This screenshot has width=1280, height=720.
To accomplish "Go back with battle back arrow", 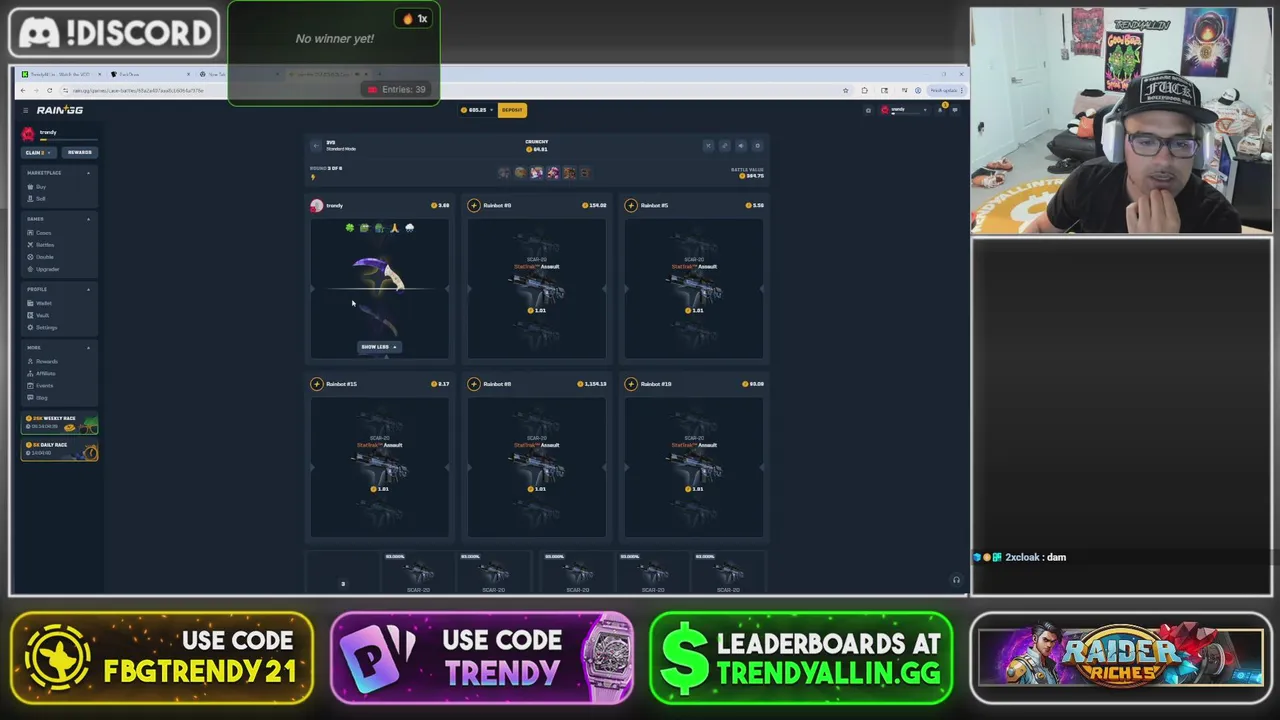I will coord(316,146).
